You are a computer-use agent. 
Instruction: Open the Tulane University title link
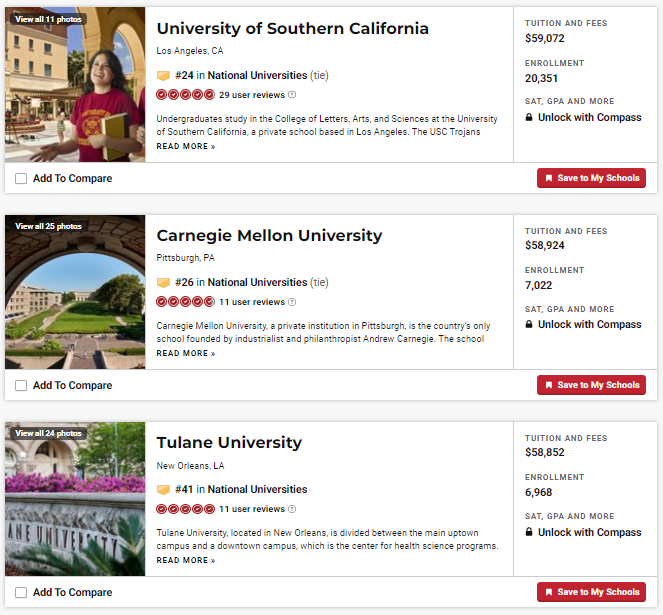[229, 443]
